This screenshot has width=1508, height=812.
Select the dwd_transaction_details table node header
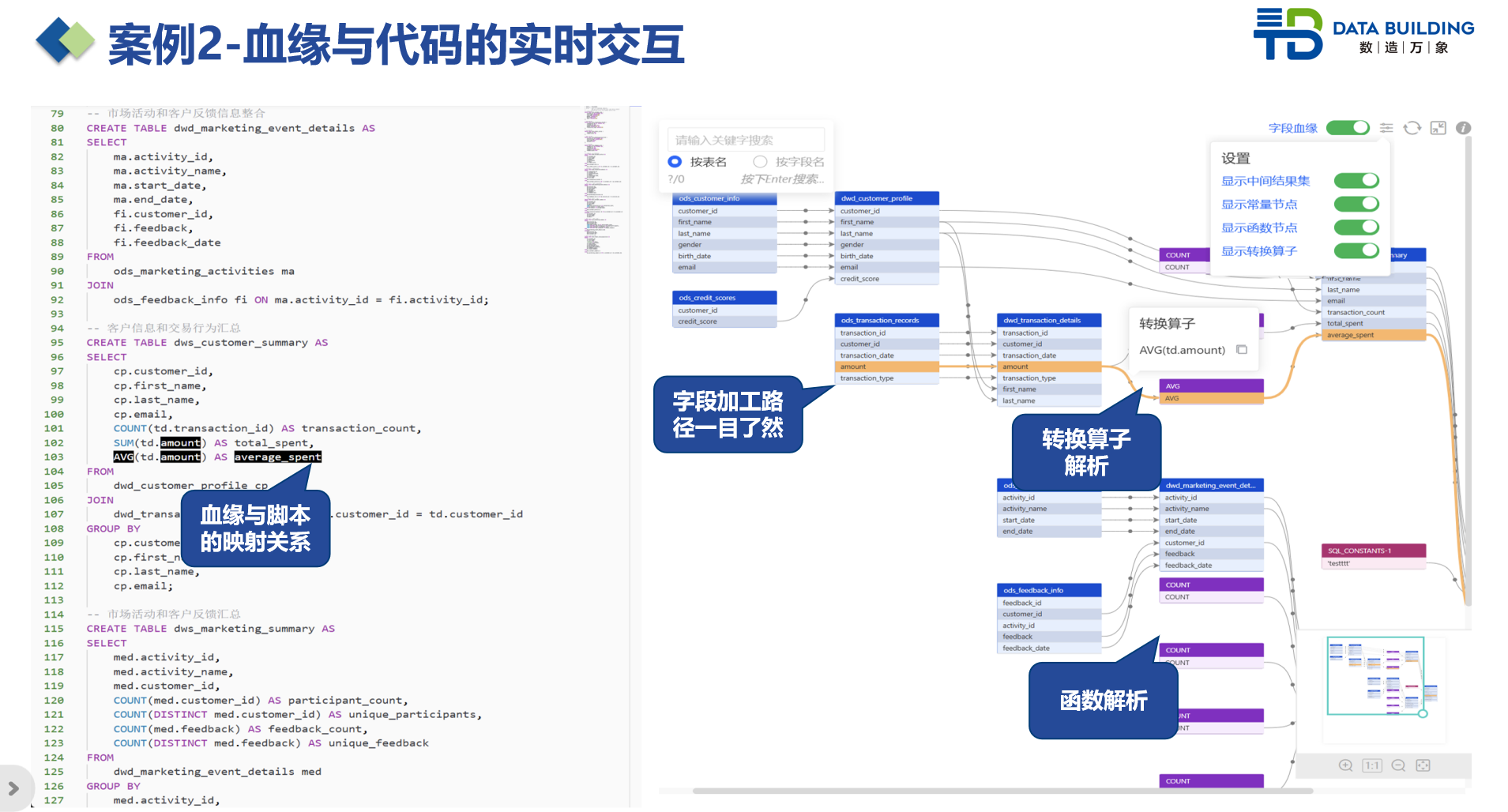click(x=1049, y=320)
